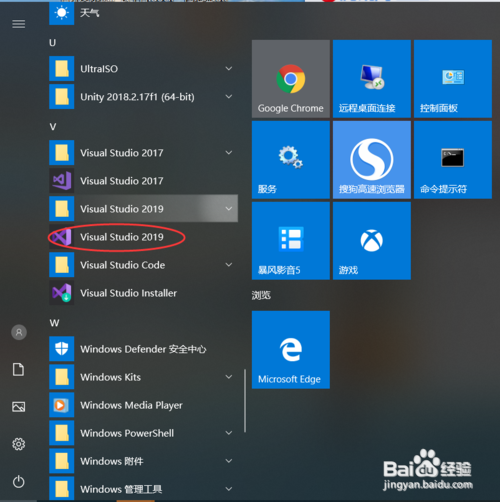Jump via the W letter header
The height and width of the screenshot is (502, 500).
(54, 323)
